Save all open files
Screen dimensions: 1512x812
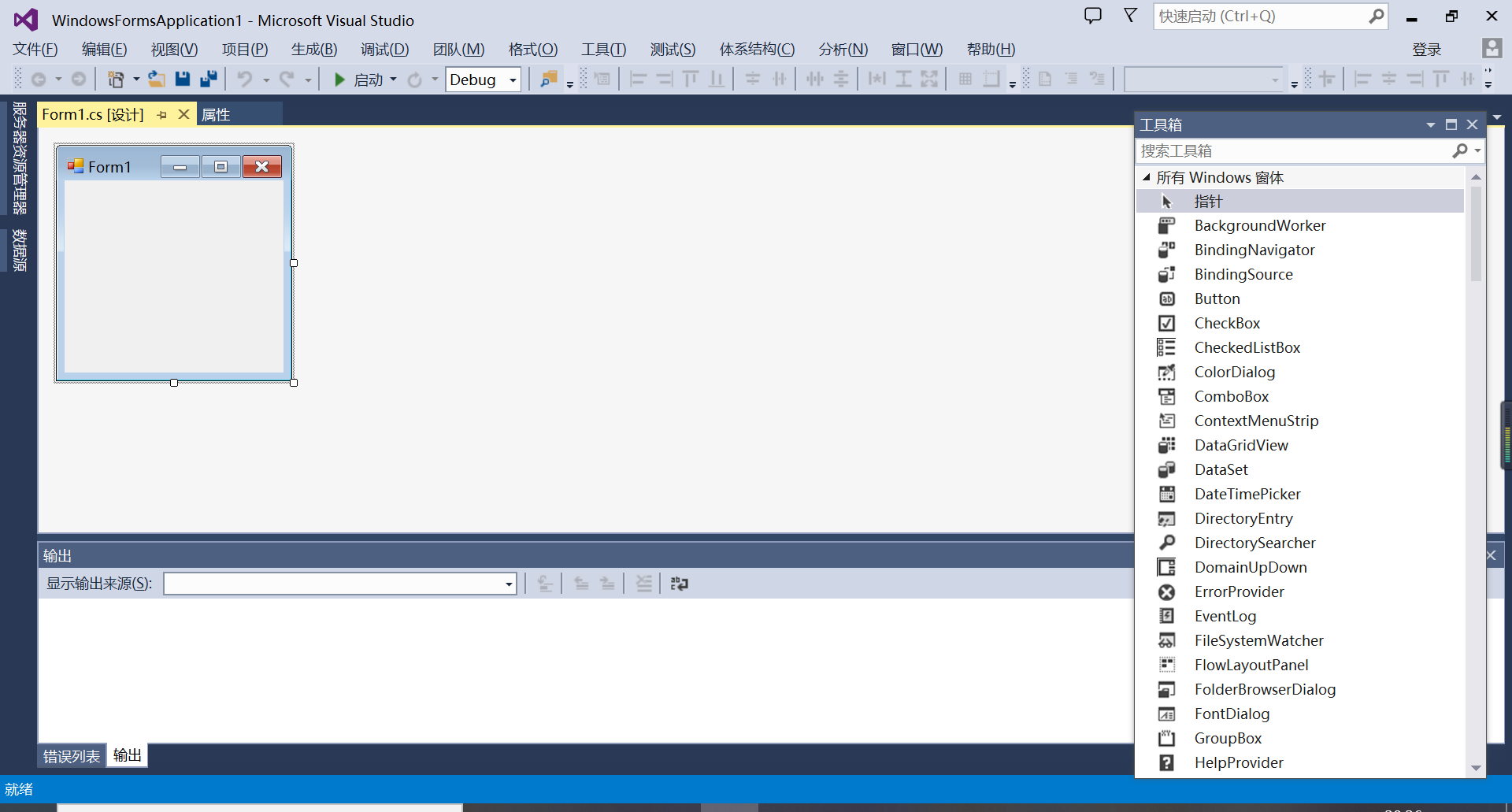click(x=208, y=79)
